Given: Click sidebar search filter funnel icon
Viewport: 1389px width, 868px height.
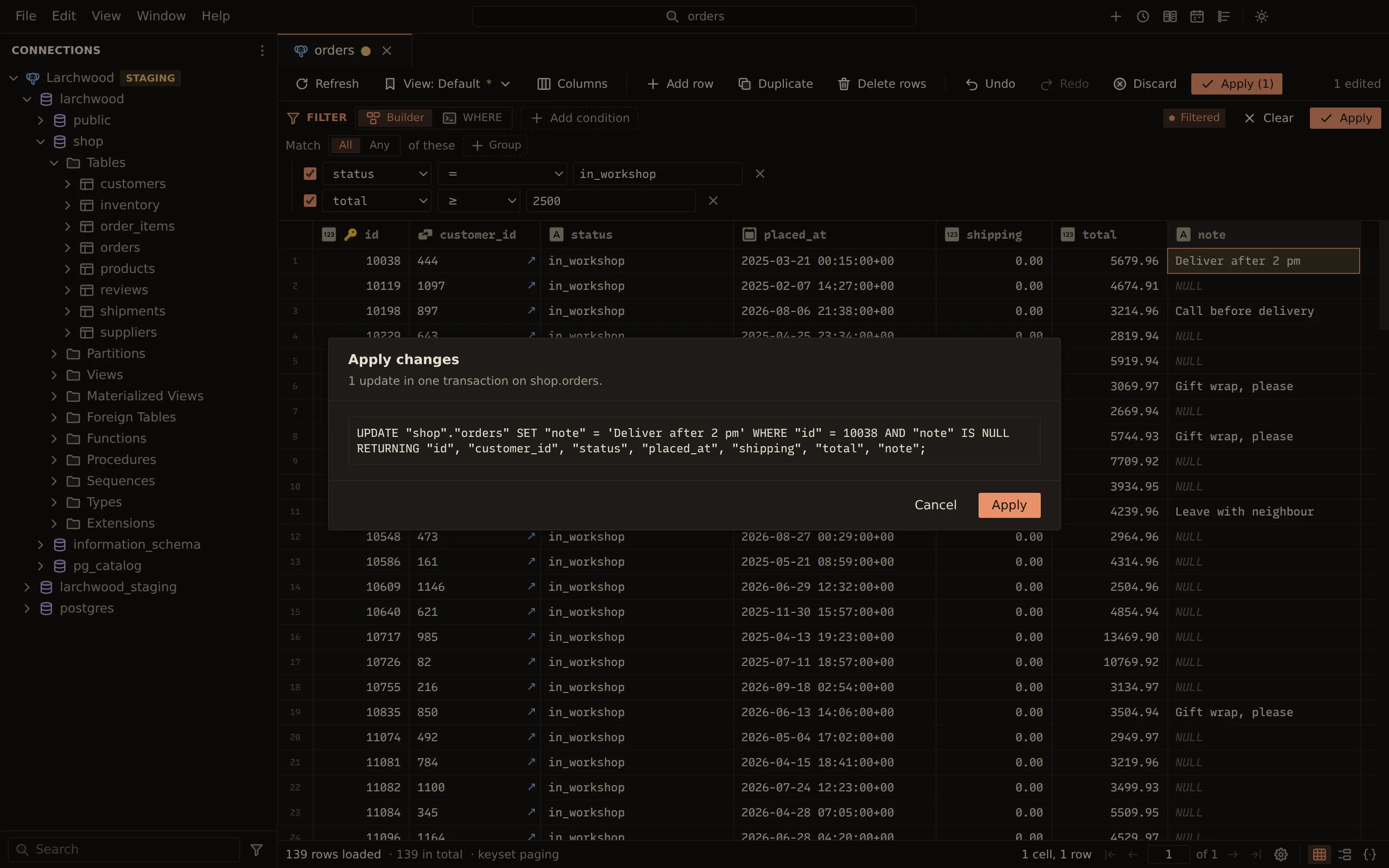Looking at the screenshot, I should pos(257,849).
